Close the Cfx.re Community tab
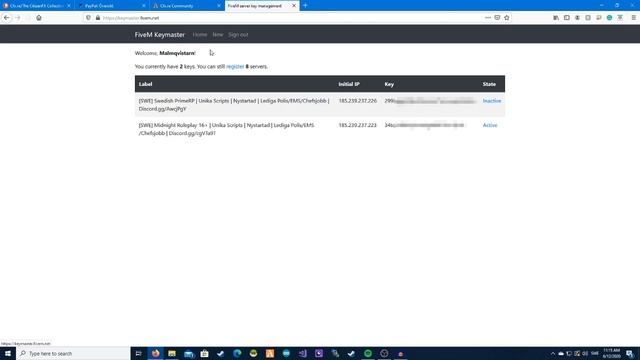The height and width of the screenshot is (360, 640). (219, 6)
